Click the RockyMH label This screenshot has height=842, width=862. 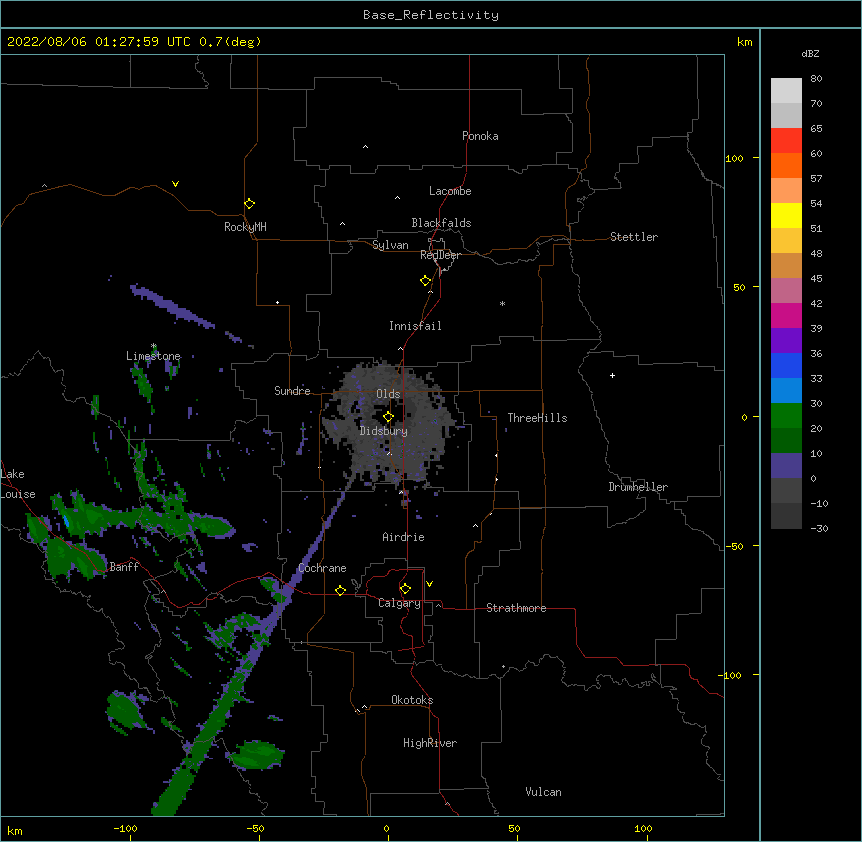245,227
